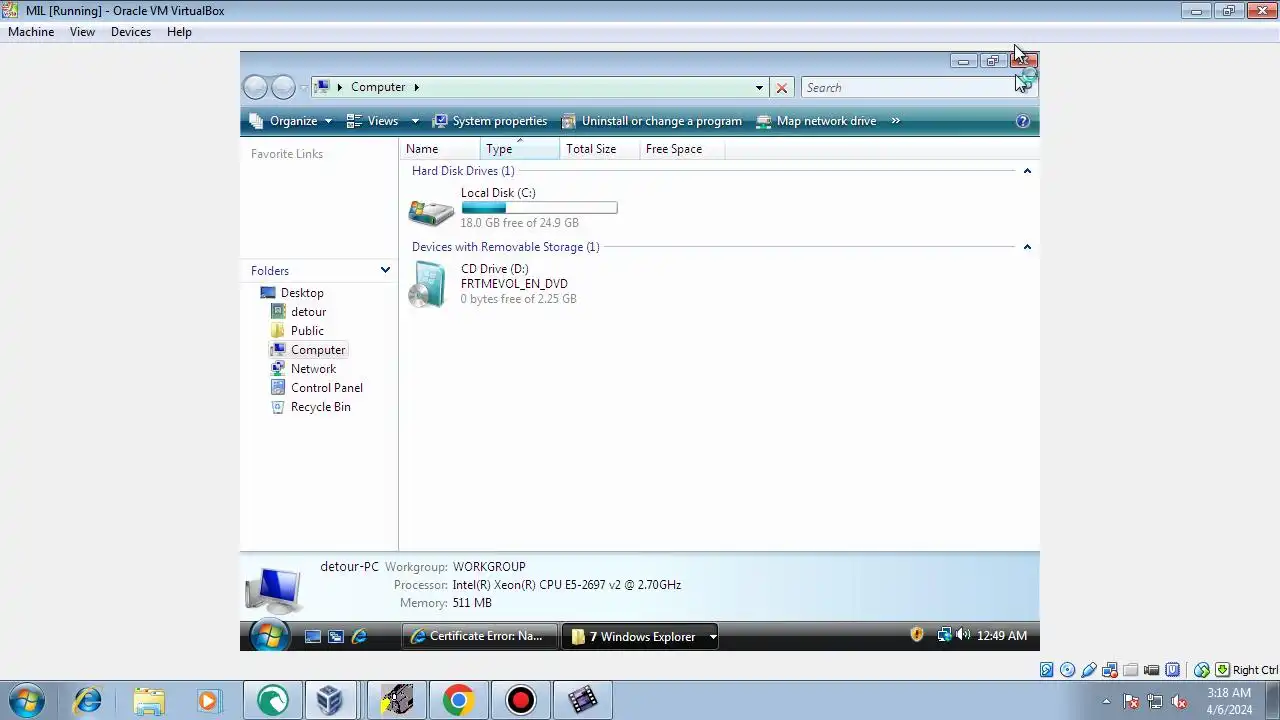1280x720 pixels.
Task: Click breadcrumb arrow after Computer
Action: 416,87
